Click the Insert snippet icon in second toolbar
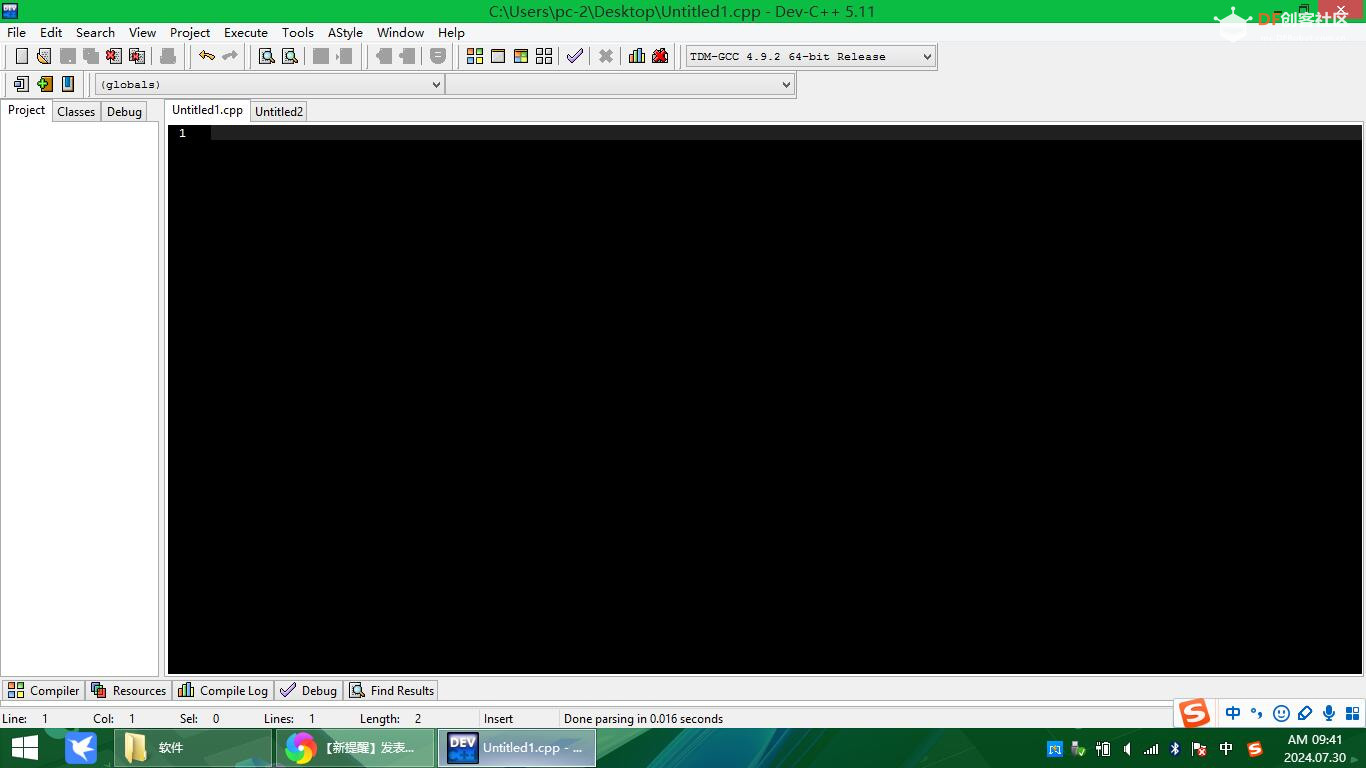 tap(21, 84)
